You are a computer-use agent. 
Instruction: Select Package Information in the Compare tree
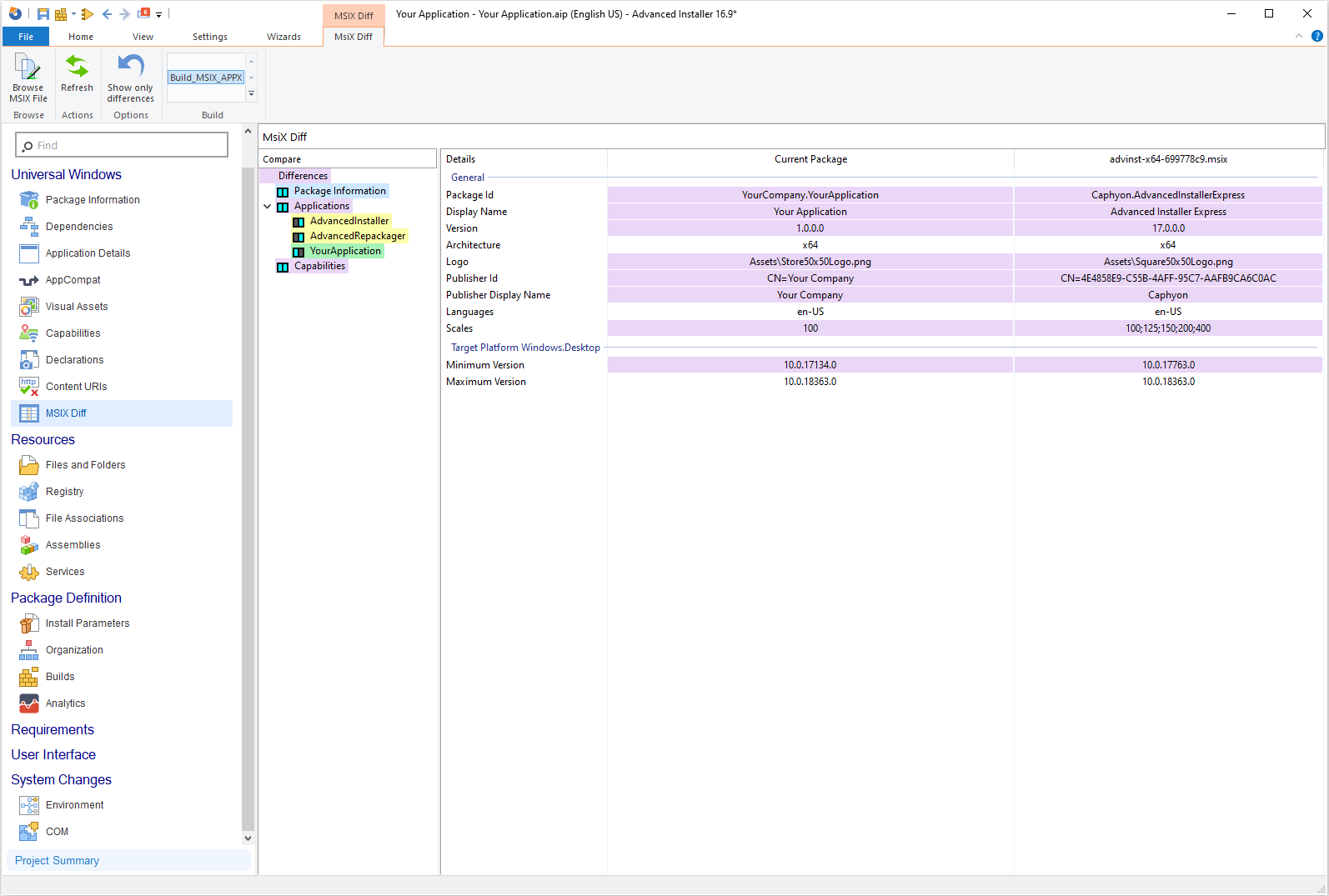[x=340, y=191]
